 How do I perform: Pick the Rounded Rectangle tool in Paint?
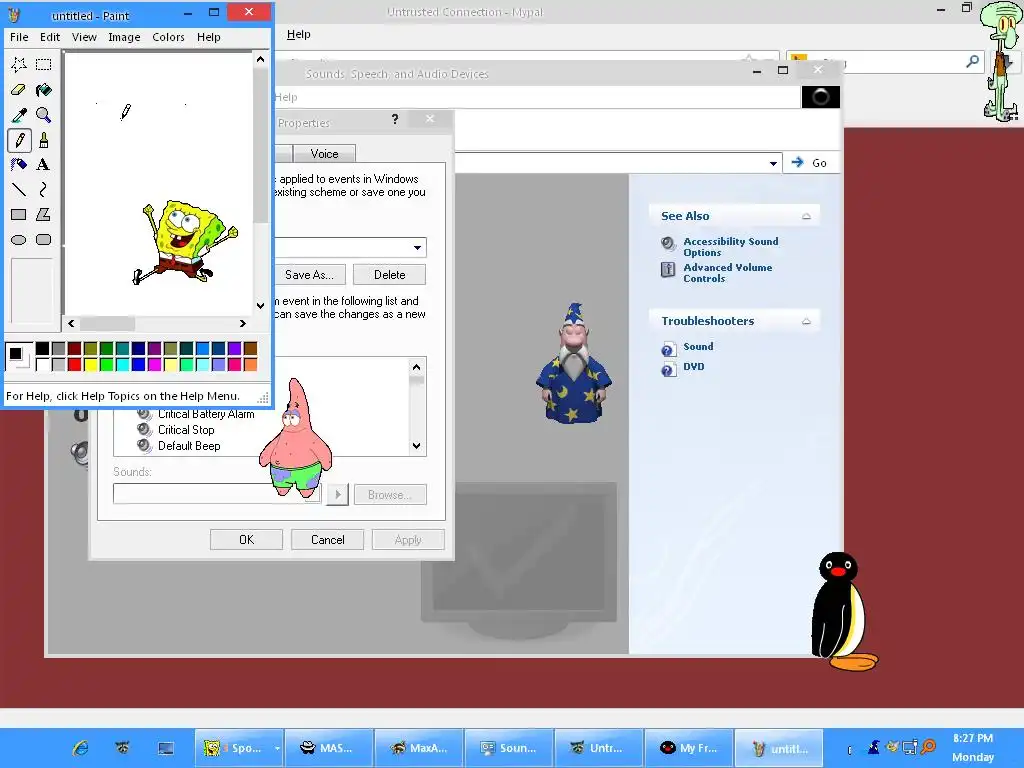pyautogui.click(x=44, y=240)
